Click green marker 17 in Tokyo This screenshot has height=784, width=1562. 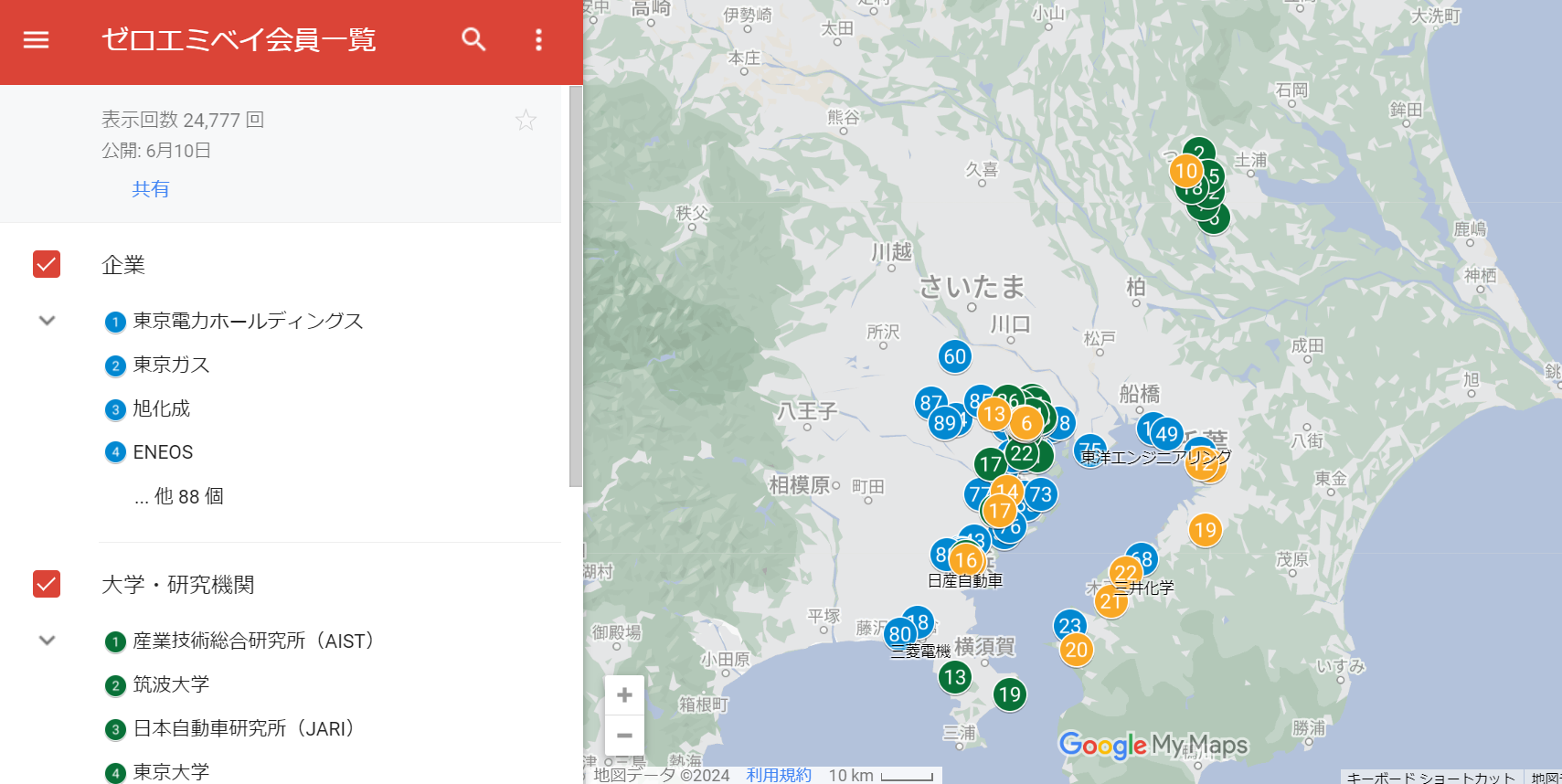[990, 464]
